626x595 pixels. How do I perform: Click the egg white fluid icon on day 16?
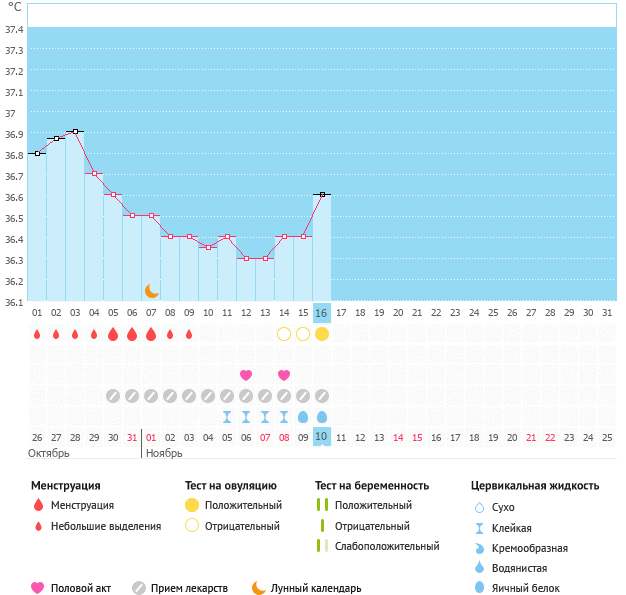[x=321, y=416]
